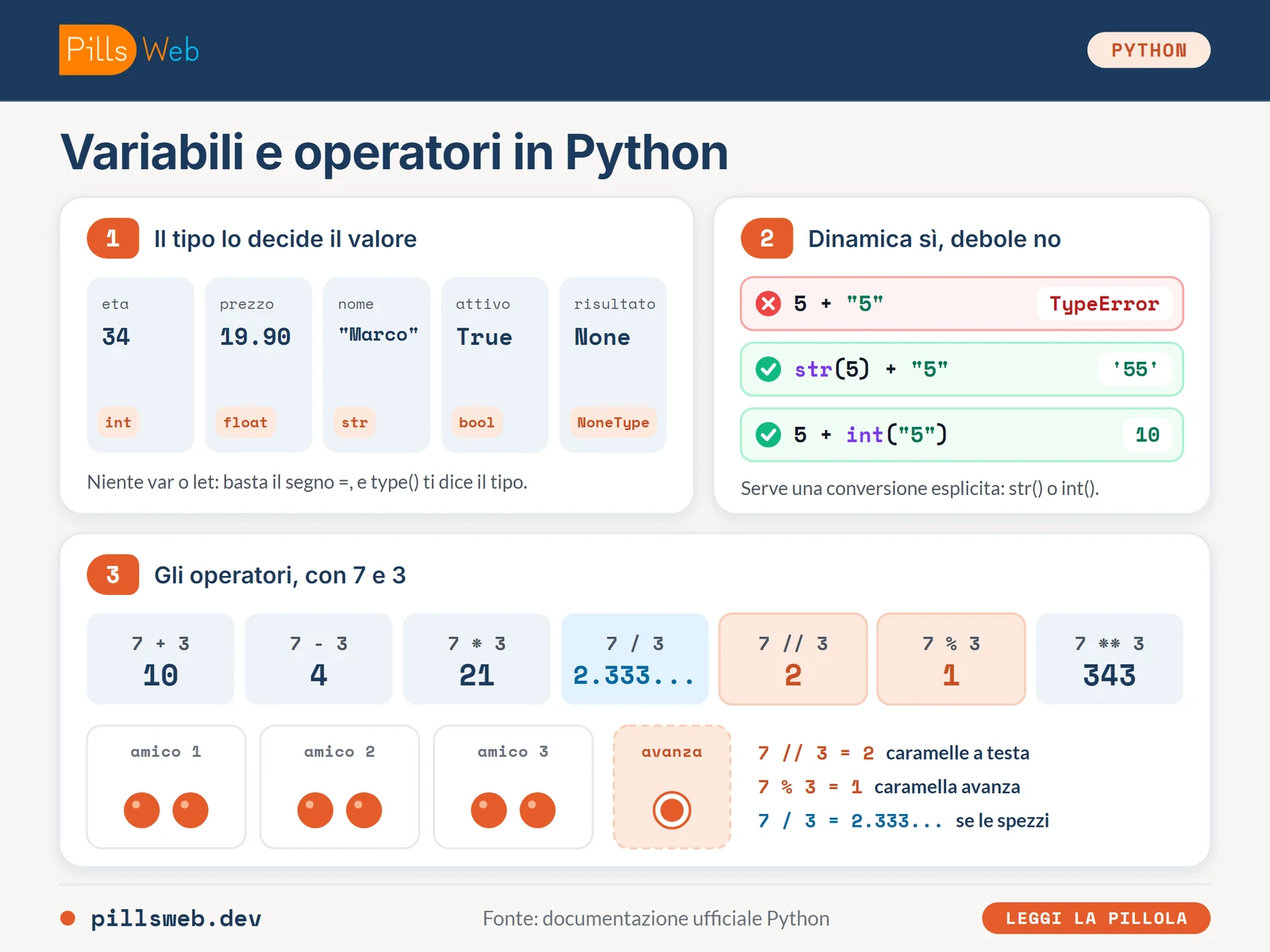This screenshot has width=1270, height=952.
Task: Select the prezzo 19.90 float card
Action: pos(259,365)
